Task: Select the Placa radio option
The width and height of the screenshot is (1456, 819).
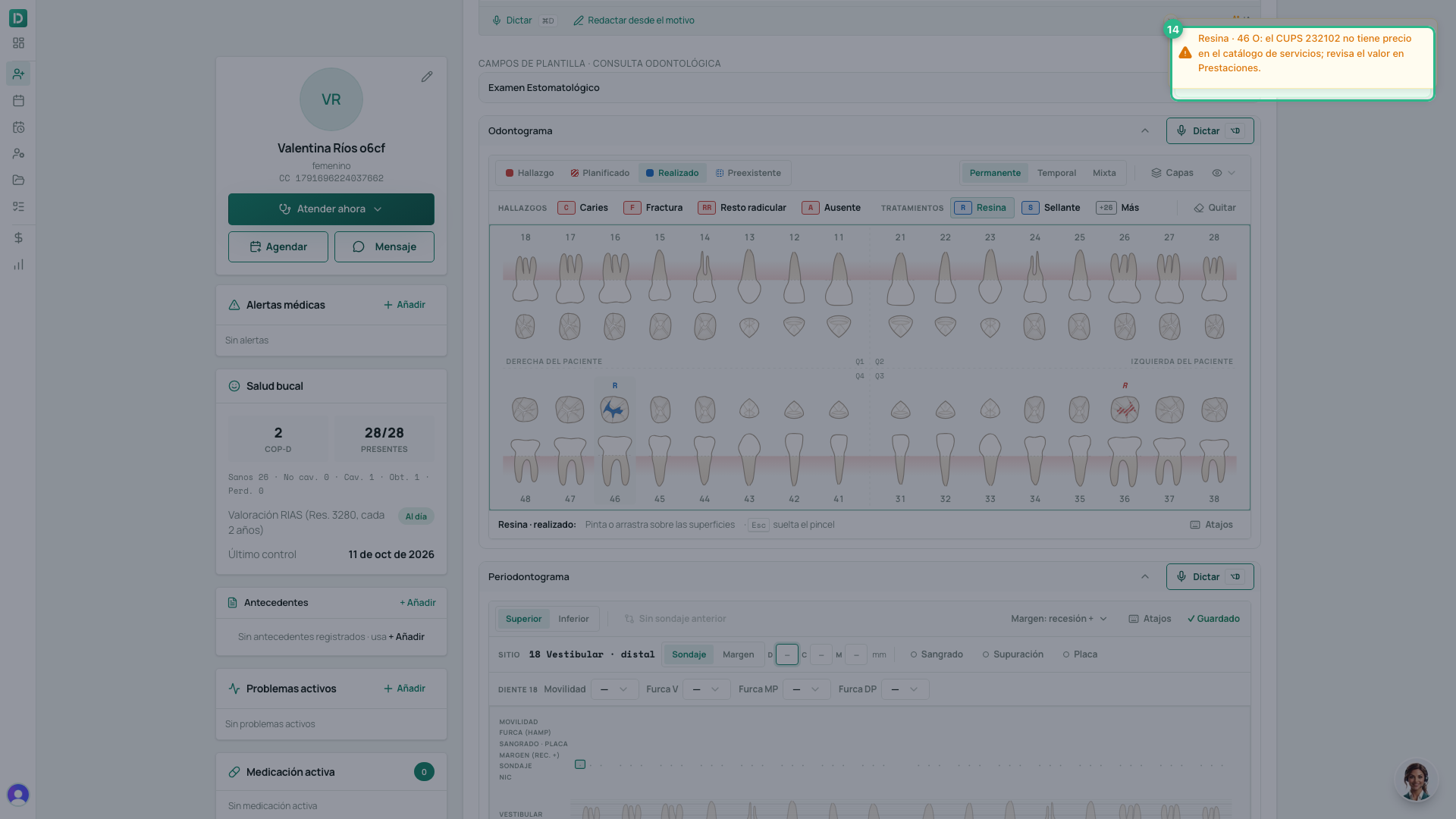Action: coord(1080,654)
